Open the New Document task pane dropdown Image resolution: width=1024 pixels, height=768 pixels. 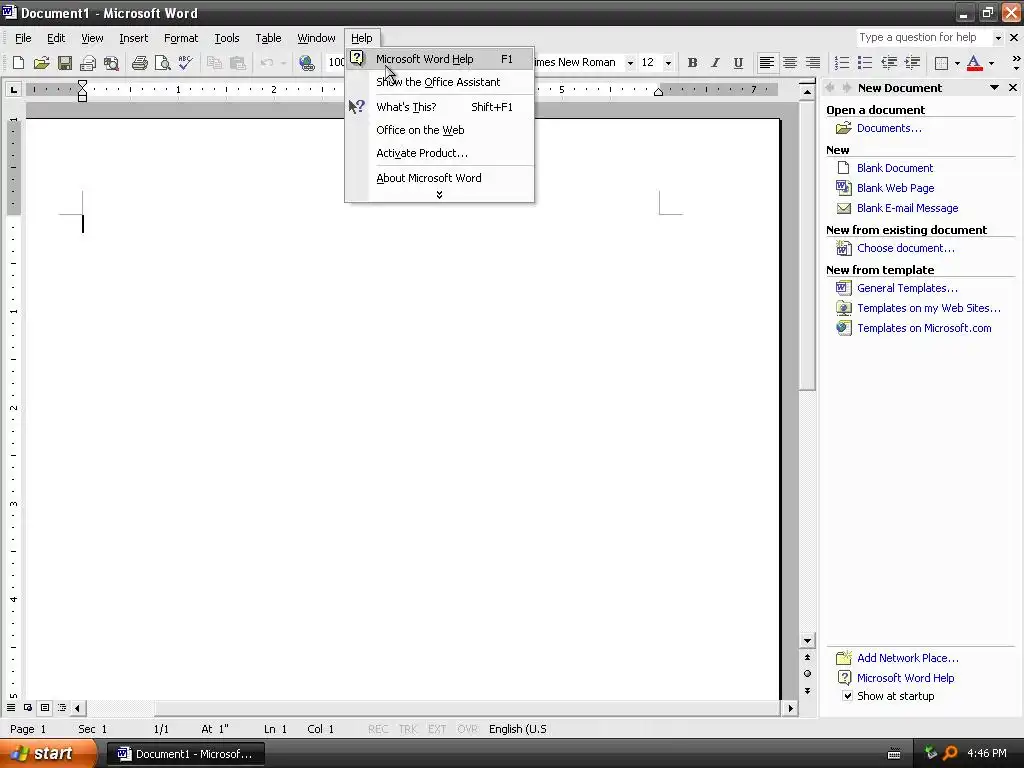pos(994,88)
